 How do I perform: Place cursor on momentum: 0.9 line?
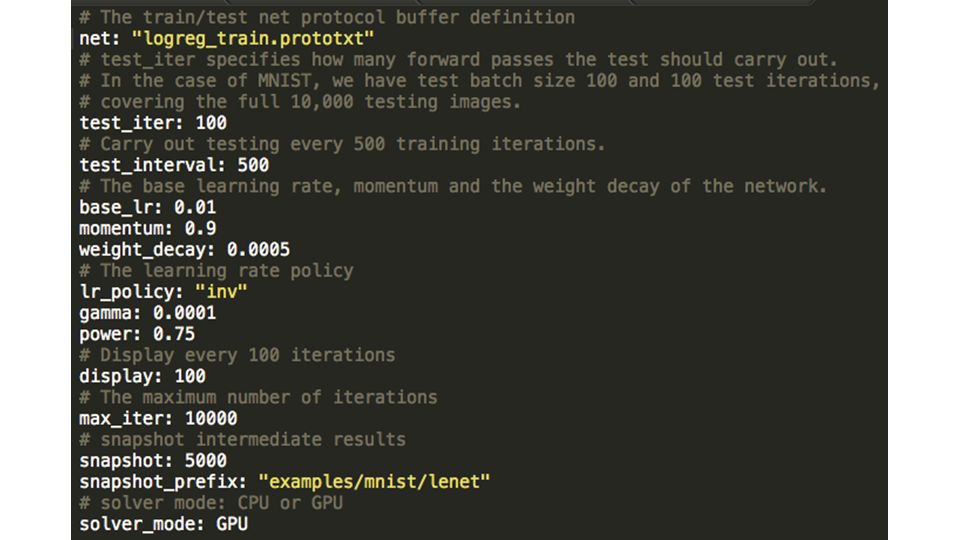[148, 229]
